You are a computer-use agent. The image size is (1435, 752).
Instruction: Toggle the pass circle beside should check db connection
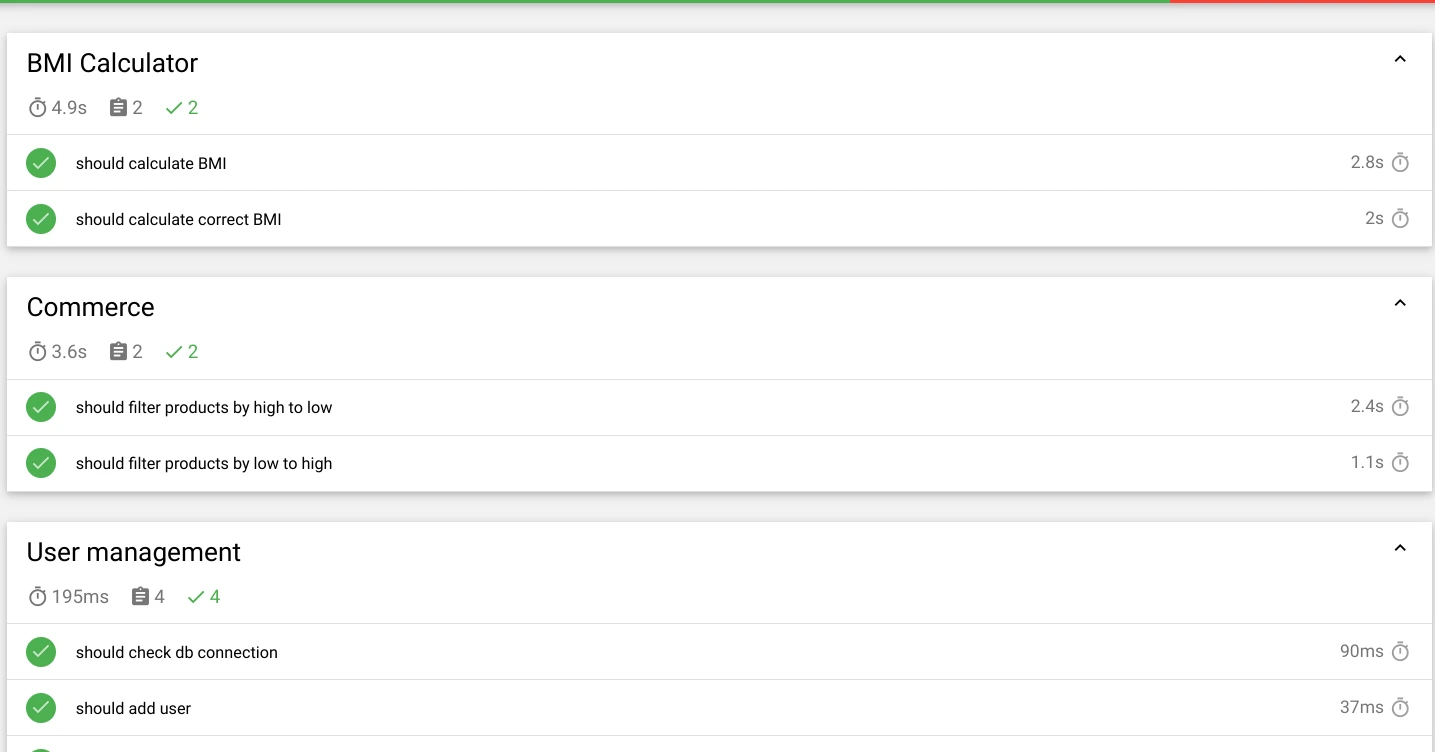pos(41,651)
